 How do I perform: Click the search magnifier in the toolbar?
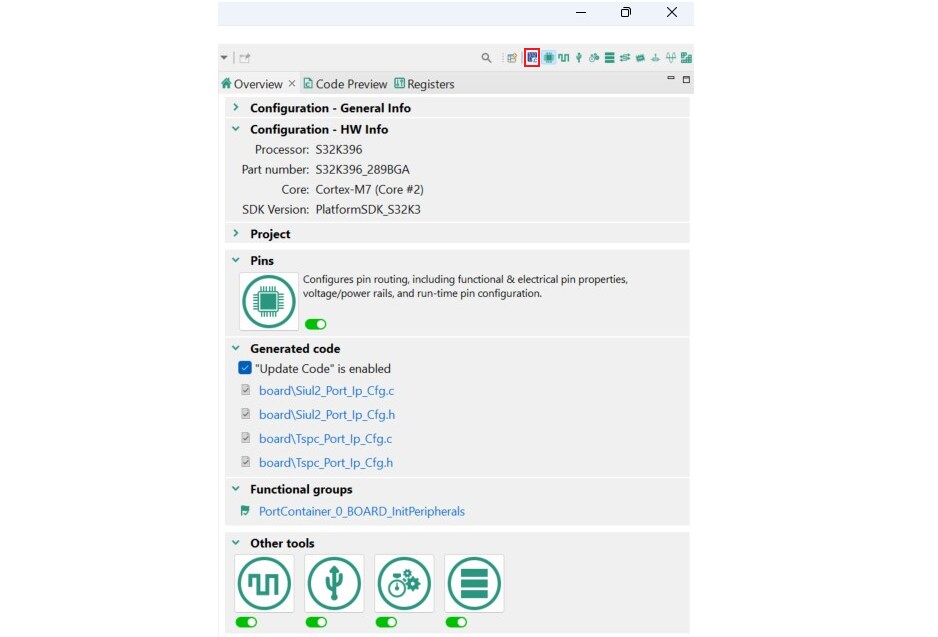tap(487, 58)
